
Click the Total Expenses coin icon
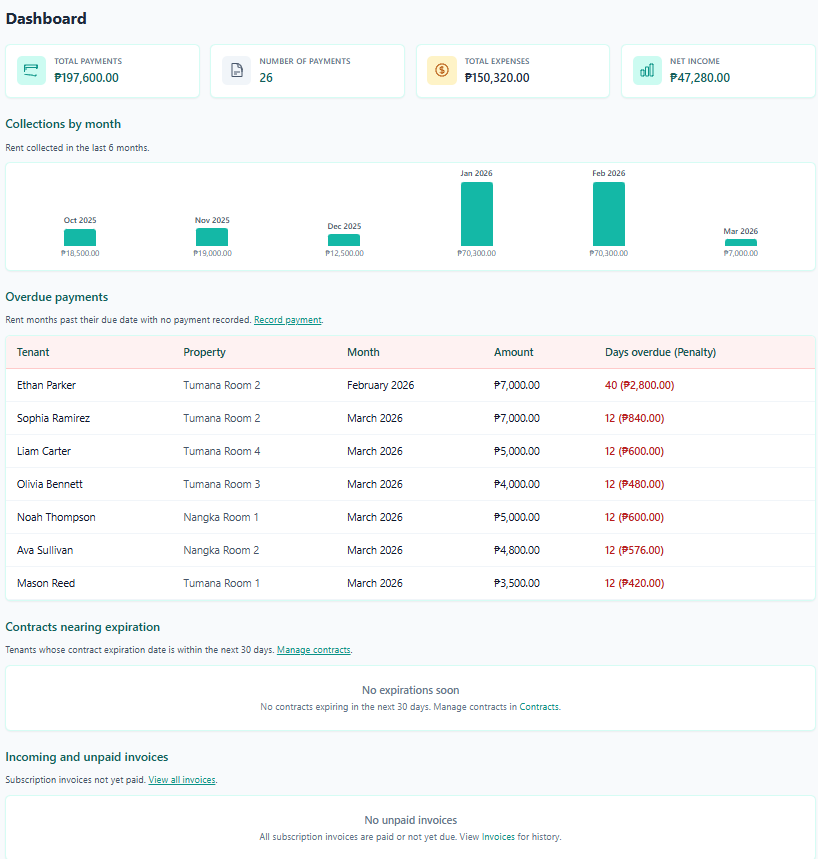[x=441, y=71]
